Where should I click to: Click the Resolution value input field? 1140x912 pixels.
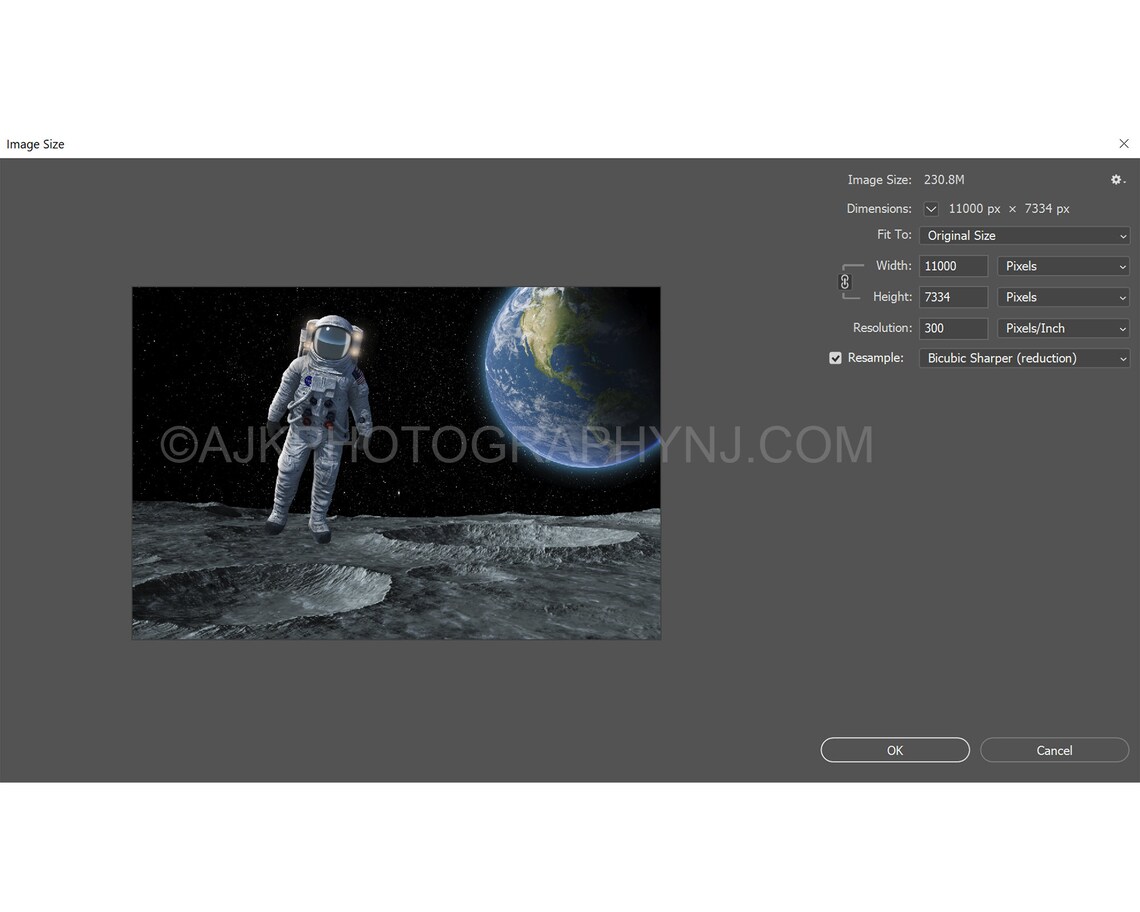952,328
